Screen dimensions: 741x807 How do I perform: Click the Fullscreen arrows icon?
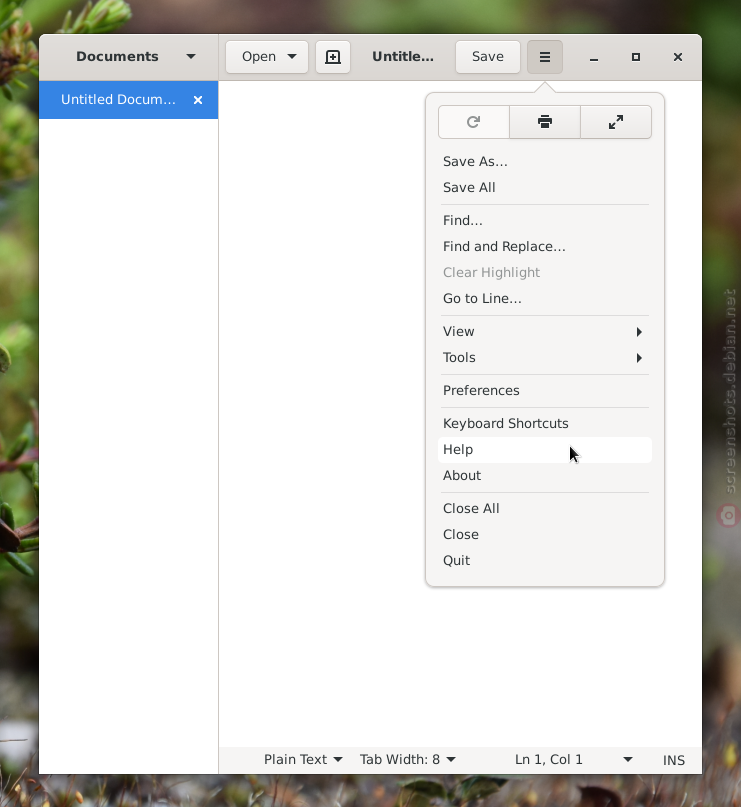pos(616,122)
